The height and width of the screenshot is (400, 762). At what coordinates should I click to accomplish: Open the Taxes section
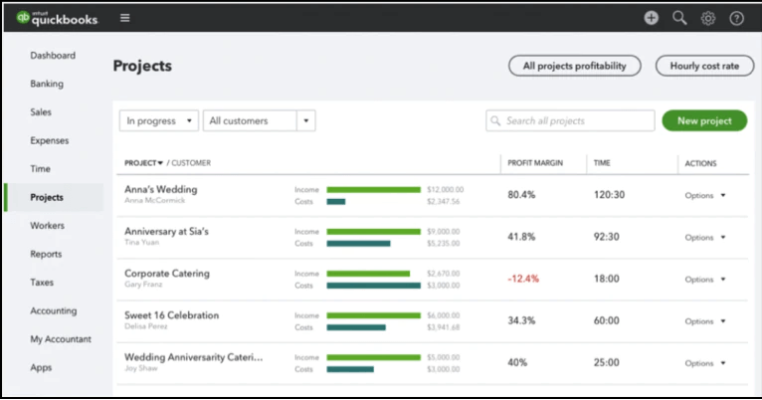tap(42, 282)
